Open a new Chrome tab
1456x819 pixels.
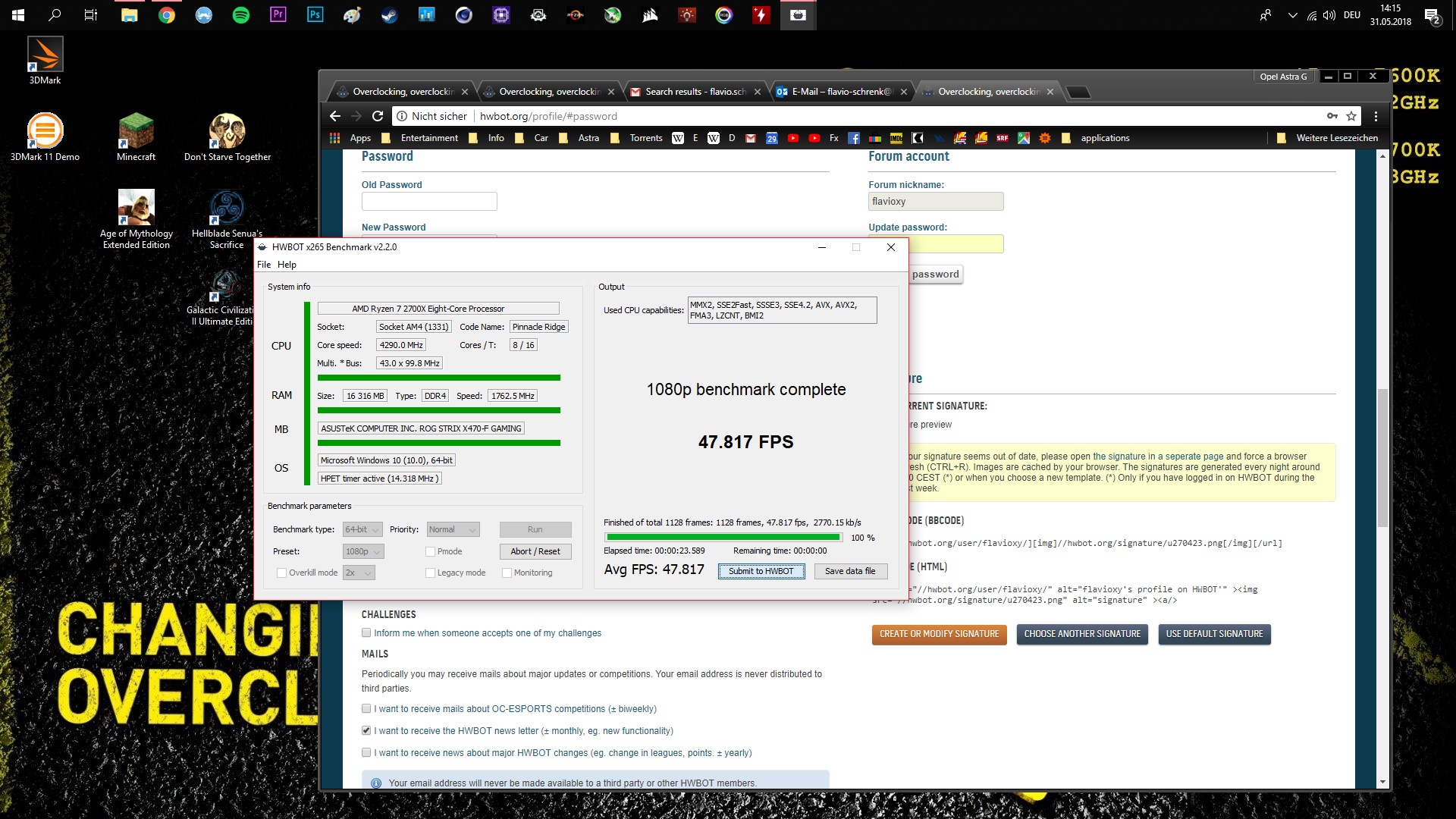(x=1078, y=93)
